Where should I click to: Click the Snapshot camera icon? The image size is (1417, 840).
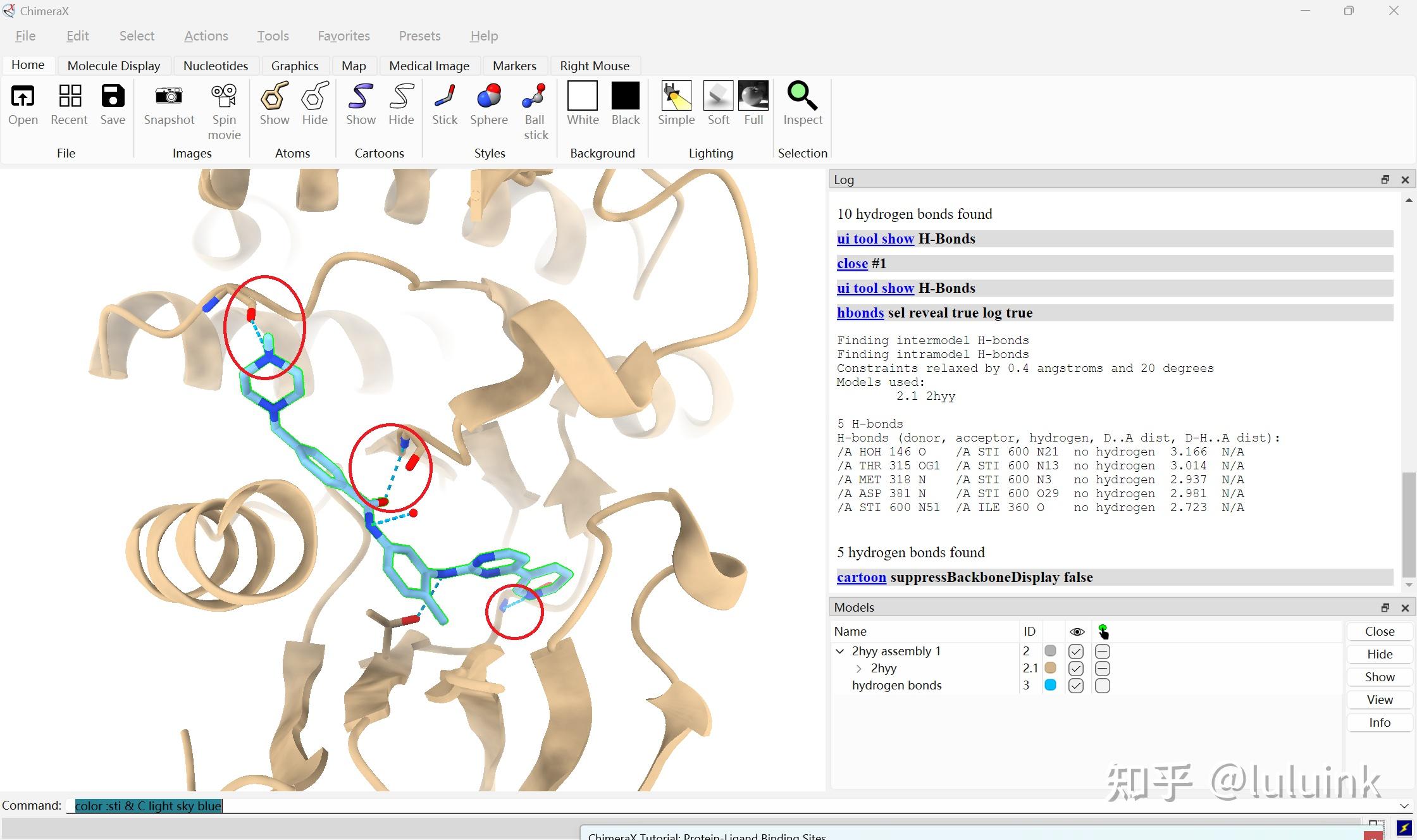[x=168, y=97]
